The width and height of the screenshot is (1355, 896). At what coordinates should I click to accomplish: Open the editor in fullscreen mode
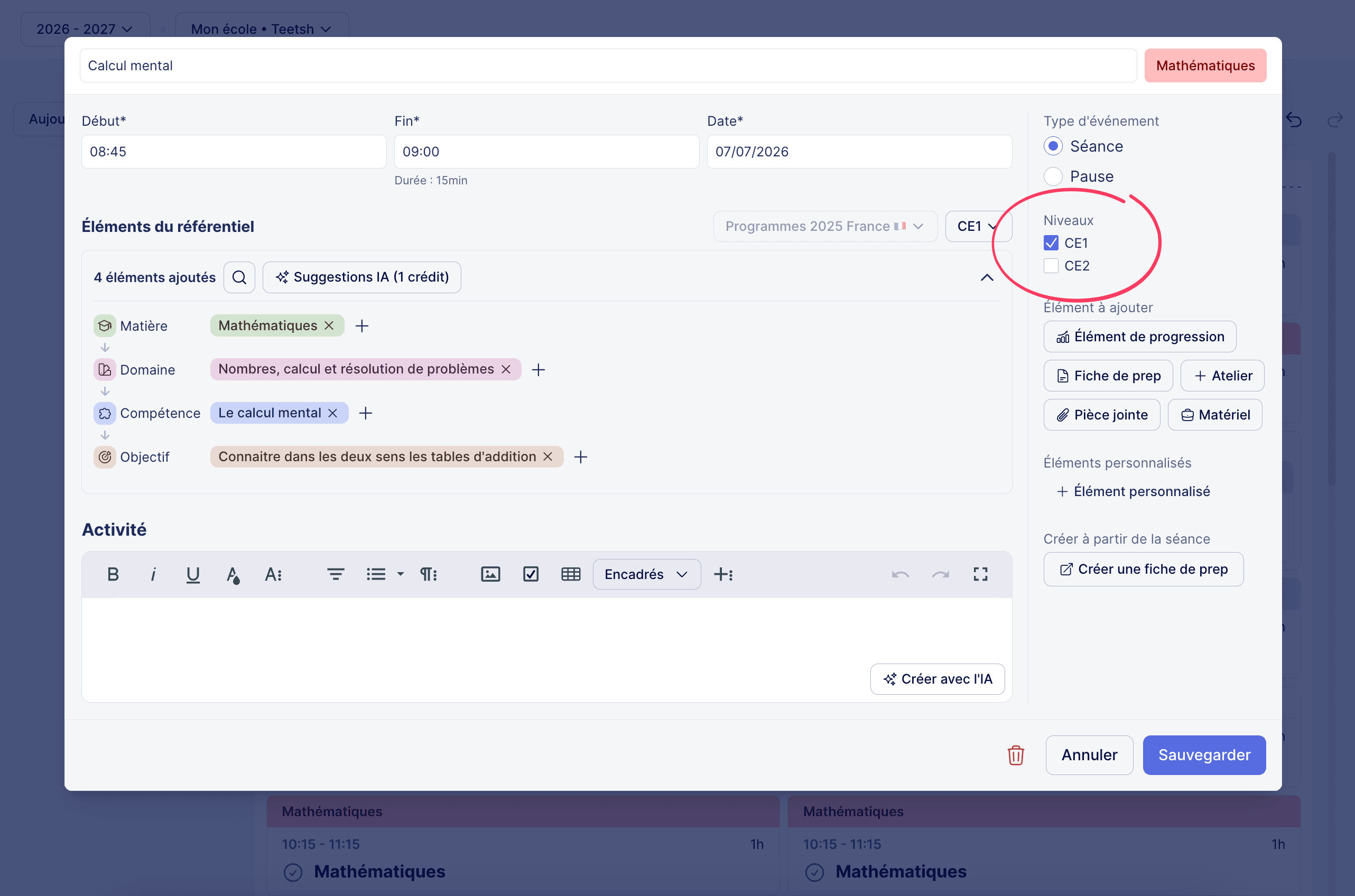click(x=980, y=574)
